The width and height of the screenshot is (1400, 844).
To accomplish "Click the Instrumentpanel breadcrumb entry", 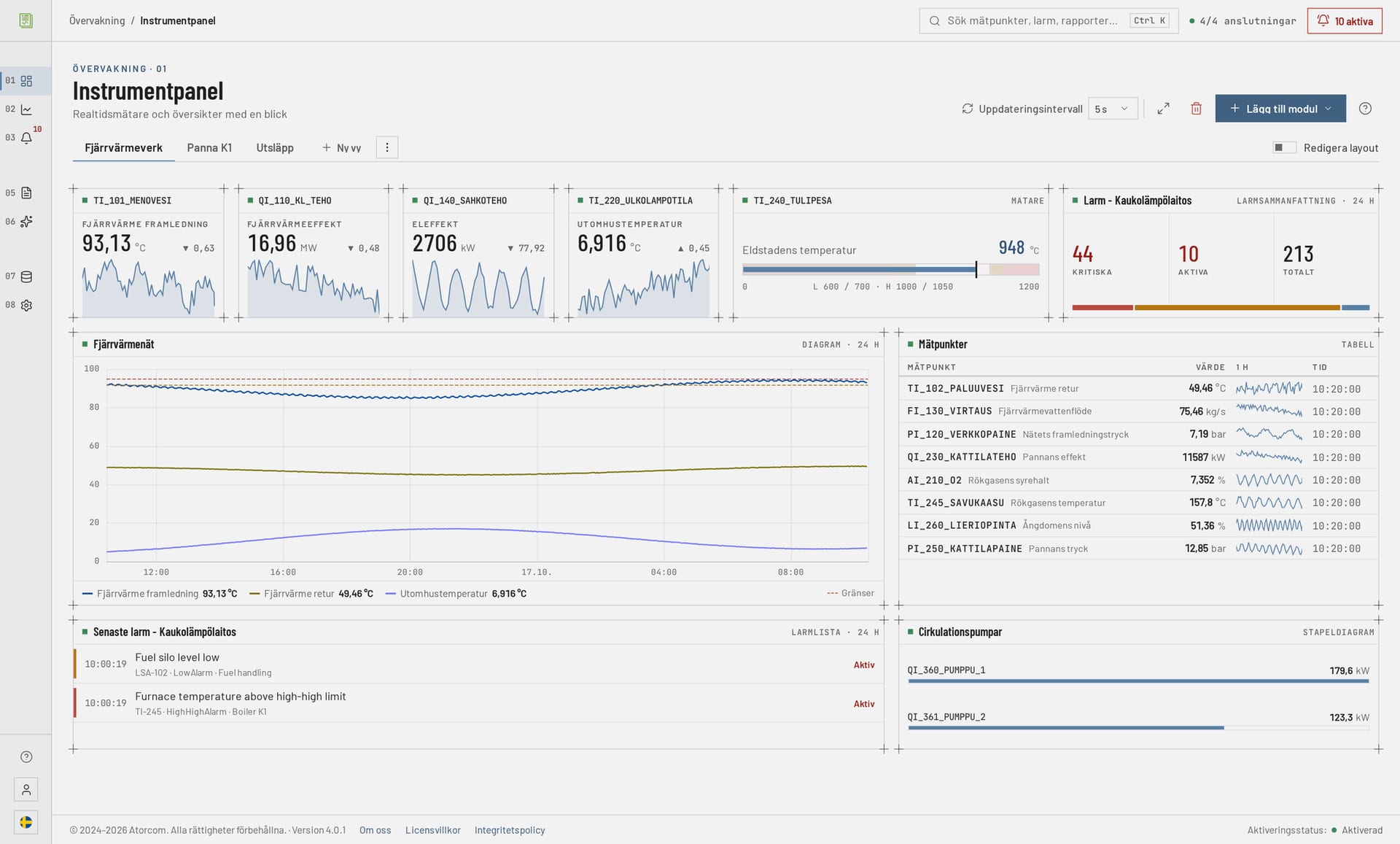I will 178,21.
